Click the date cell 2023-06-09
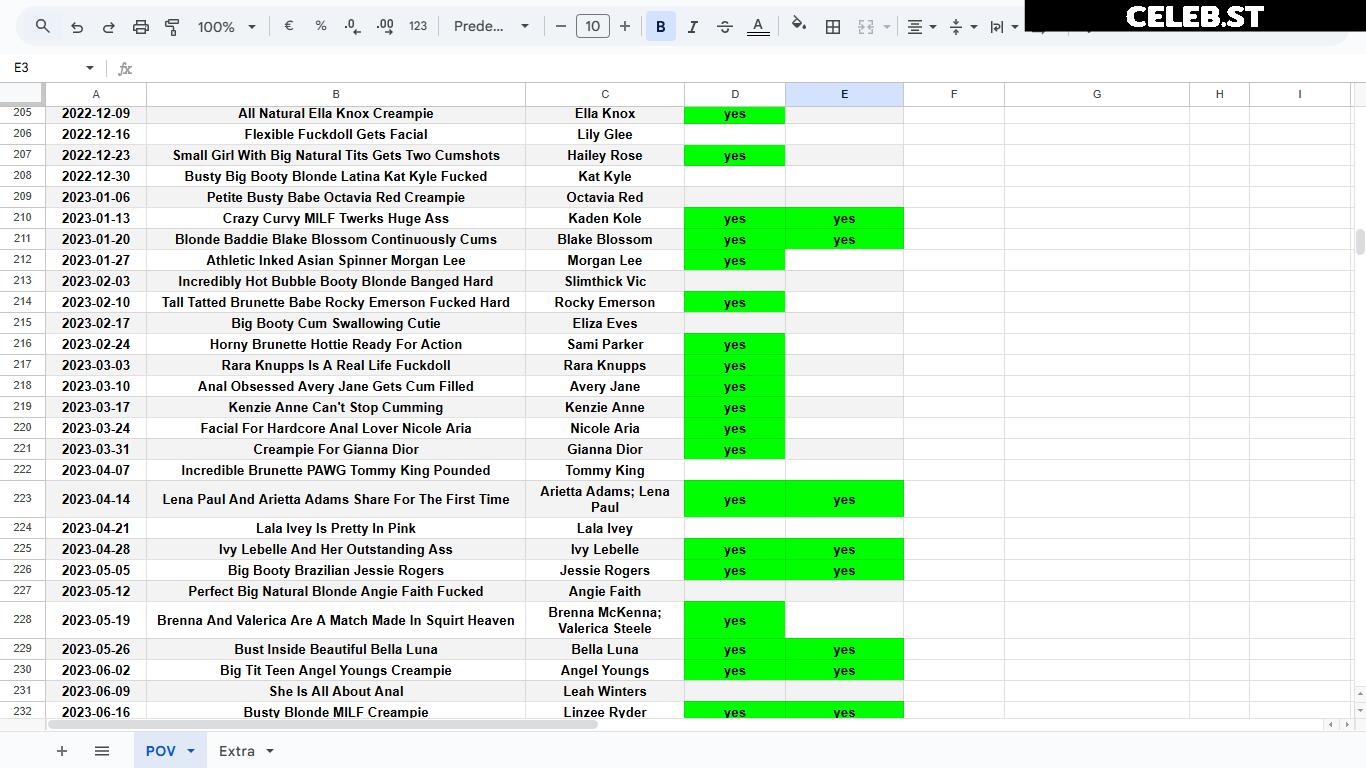Image resolution: width=1366 pixels, height=768 pixels. click(96, 691)
